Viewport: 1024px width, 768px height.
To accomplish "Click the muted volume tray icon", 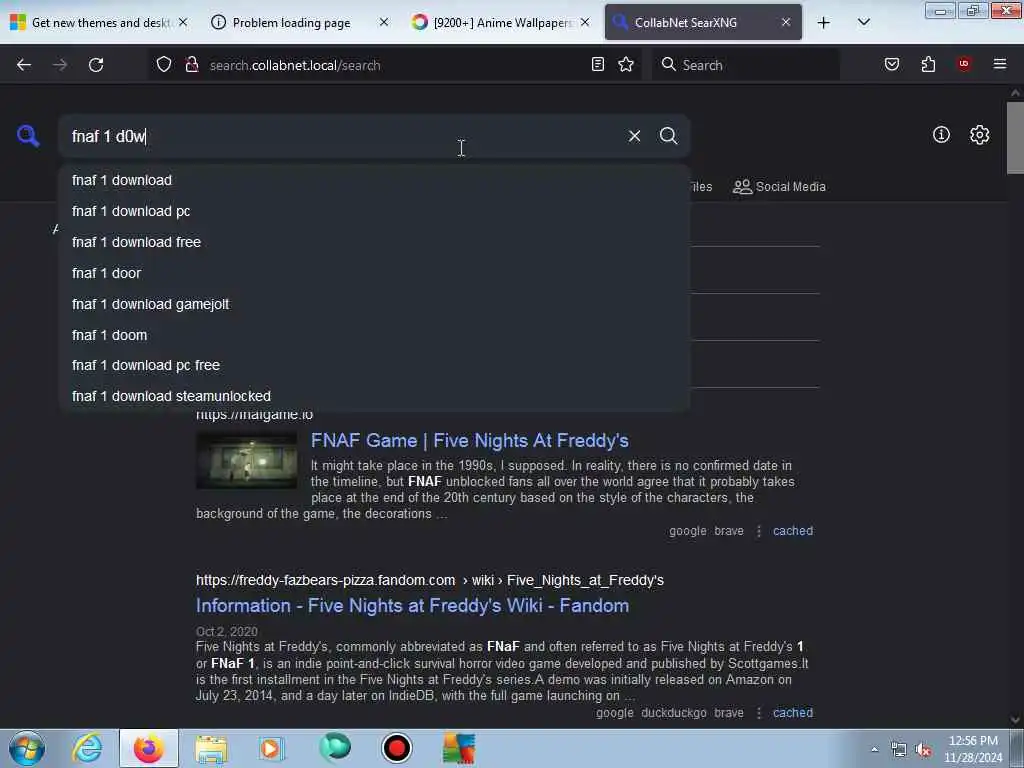I will (x=923, y=750).
